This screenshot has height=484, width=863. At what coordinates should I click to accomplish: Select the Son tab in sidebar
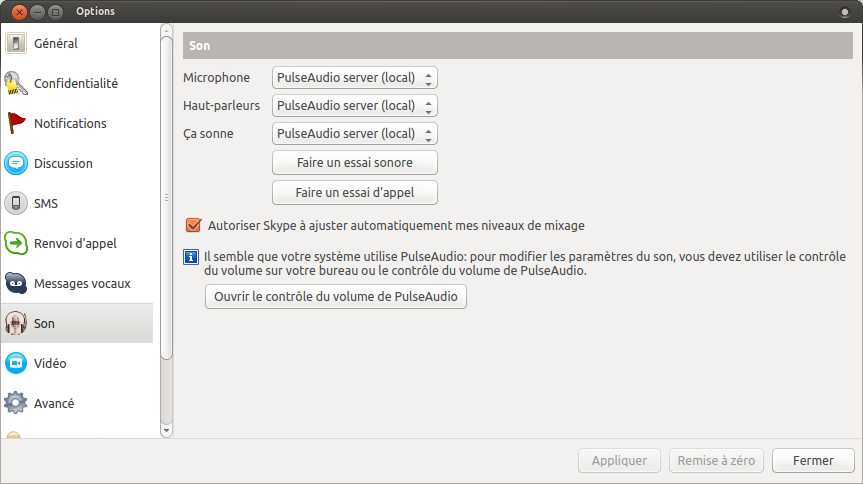(76, 324)
